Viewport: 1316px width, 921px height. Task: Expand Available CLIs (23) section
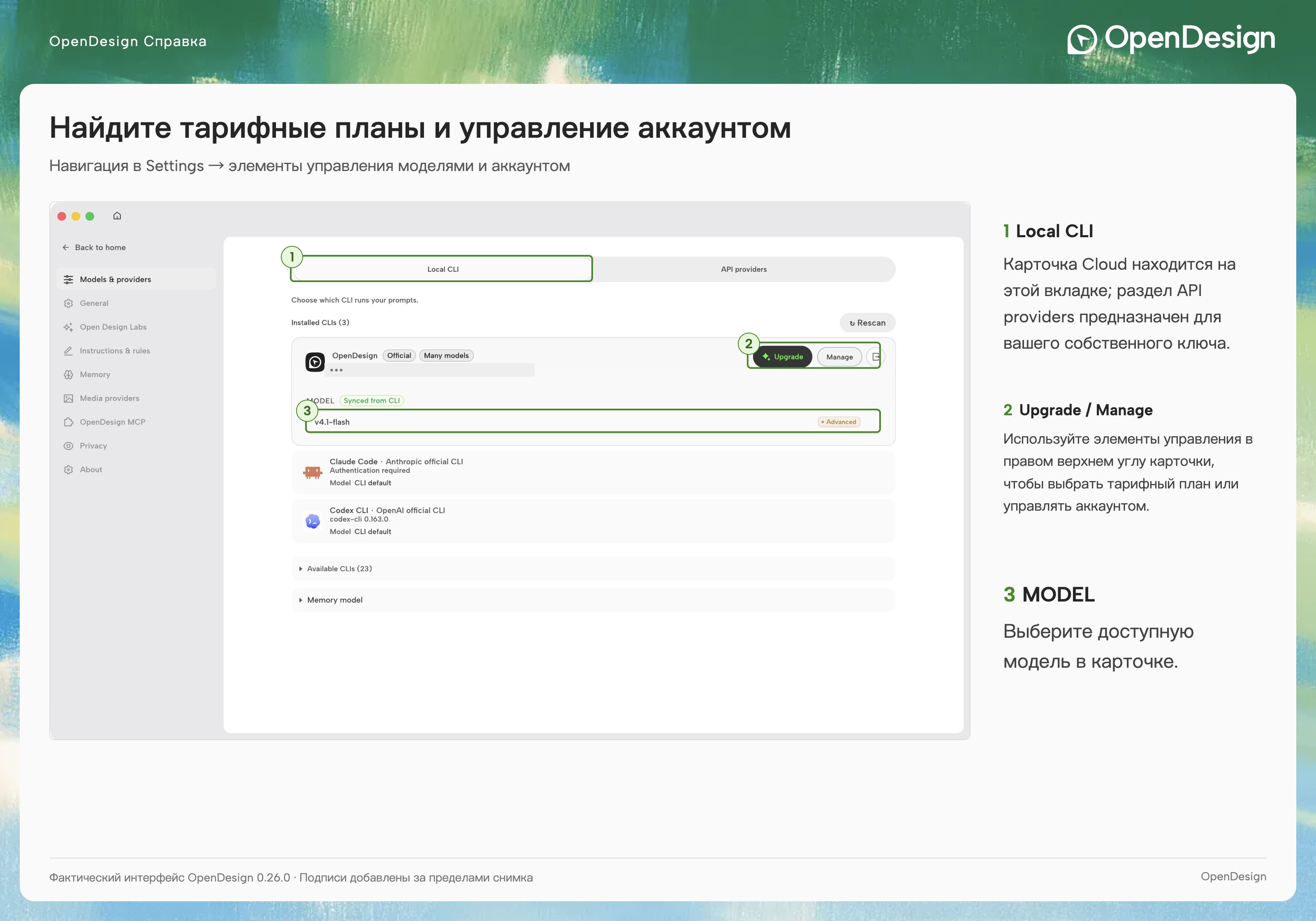[x=593, y=569]
